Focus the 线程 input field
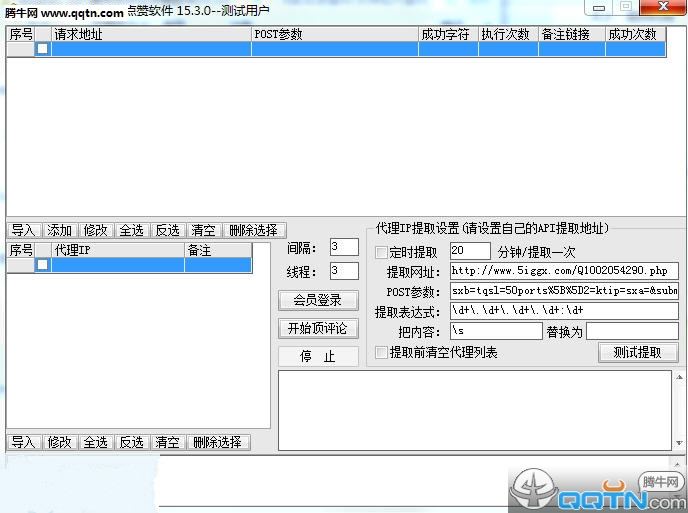 [344, 271]
